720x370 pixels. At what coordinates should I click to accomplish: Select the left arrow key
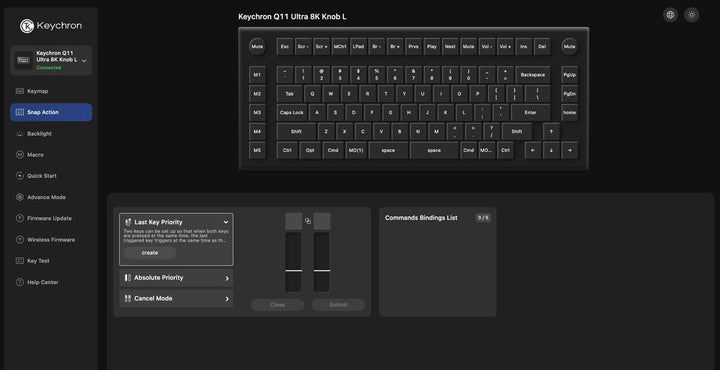(x=533, y=150)
